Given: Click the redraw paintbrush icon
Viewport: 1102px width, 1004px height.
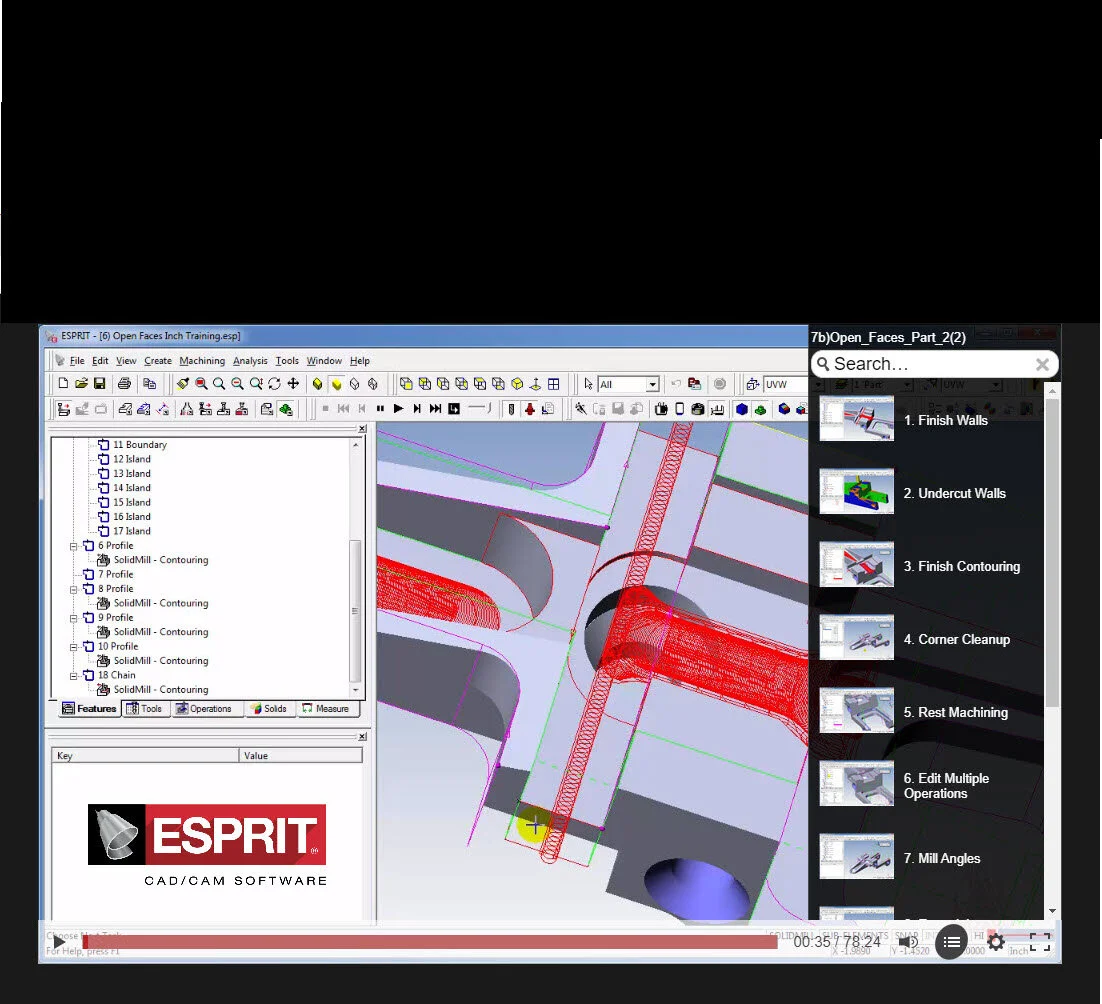Looking at the screenshot, I should click(x=183, y=384).
